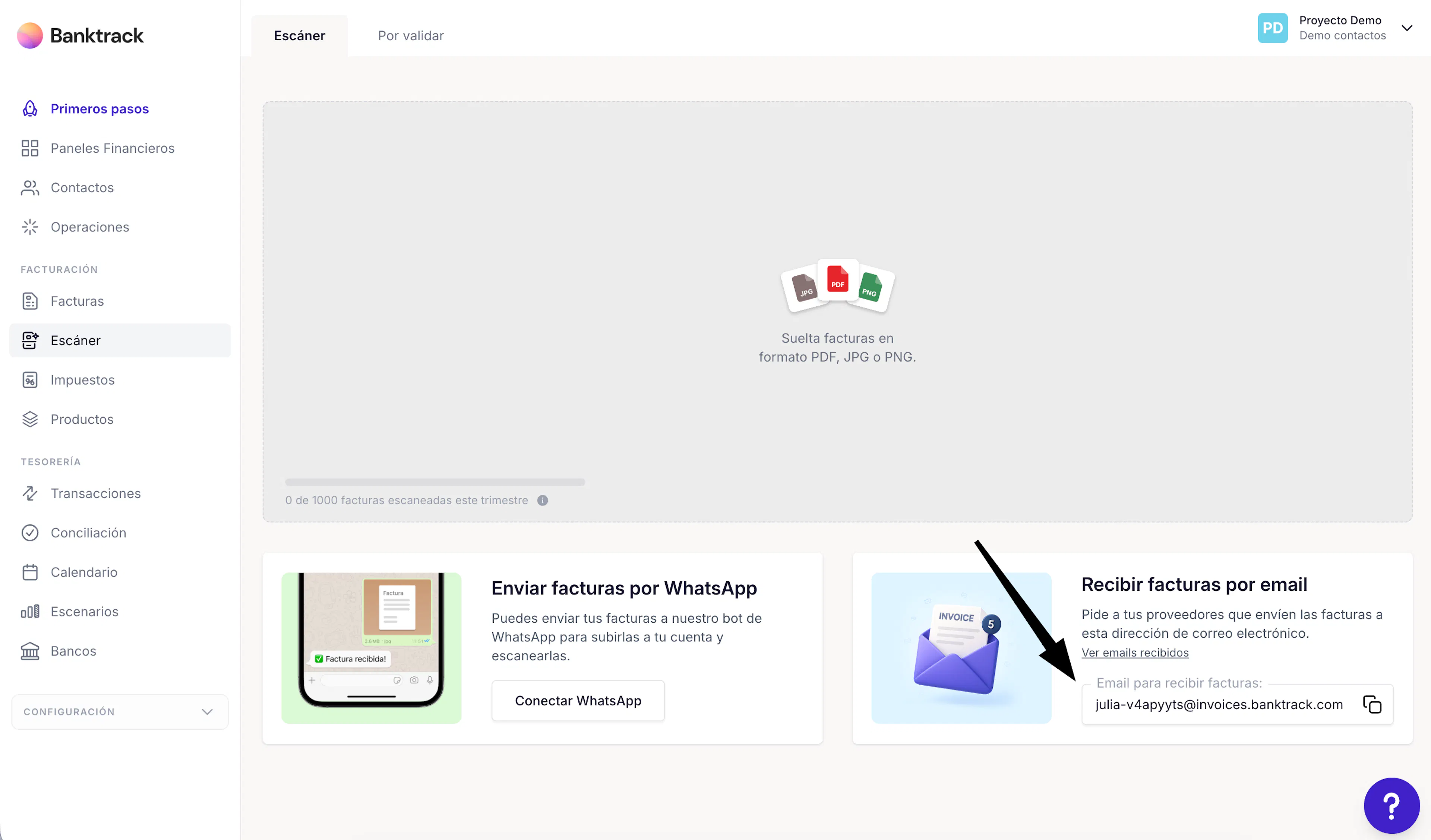Click the Bancos building icon
The width and height of the screenshot is (1431, 840).
[x=29, y=651]
